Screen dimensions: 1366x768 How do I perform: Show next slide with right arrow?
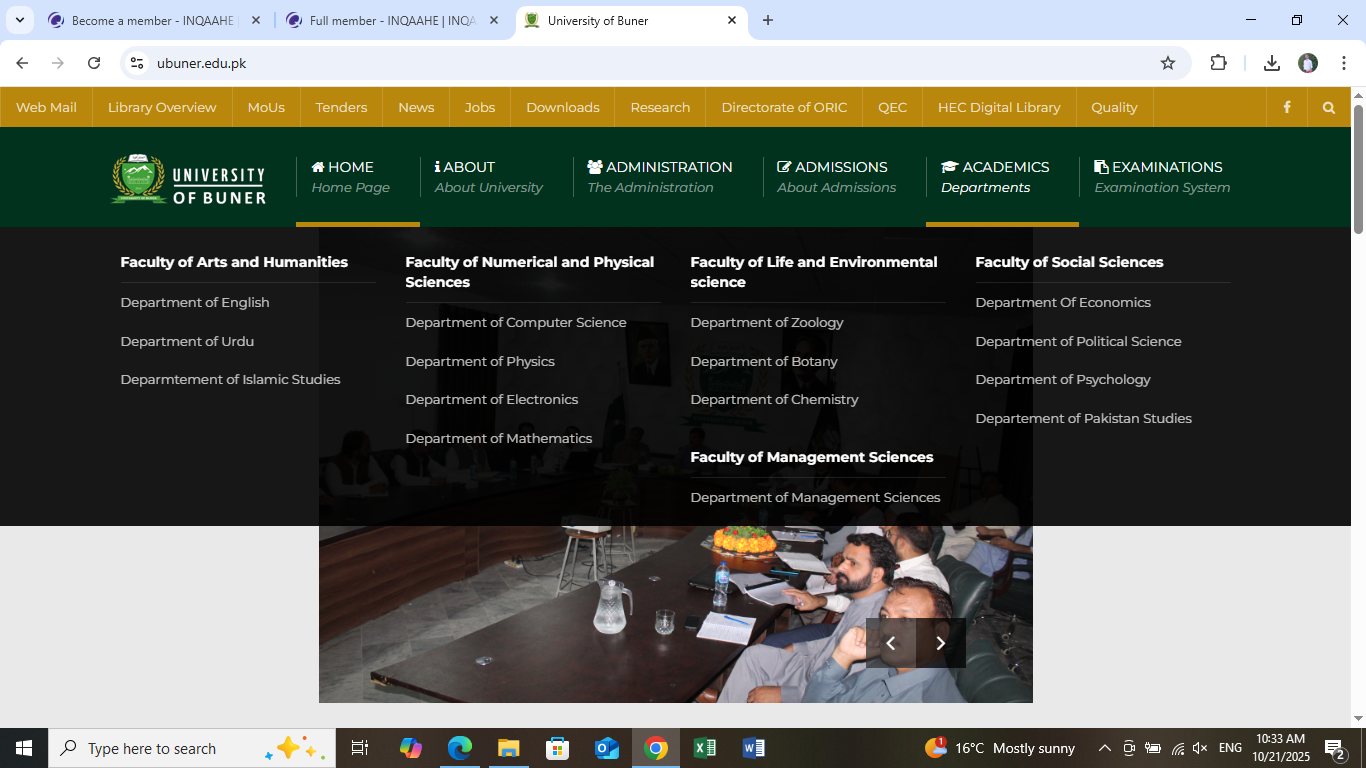940,643
